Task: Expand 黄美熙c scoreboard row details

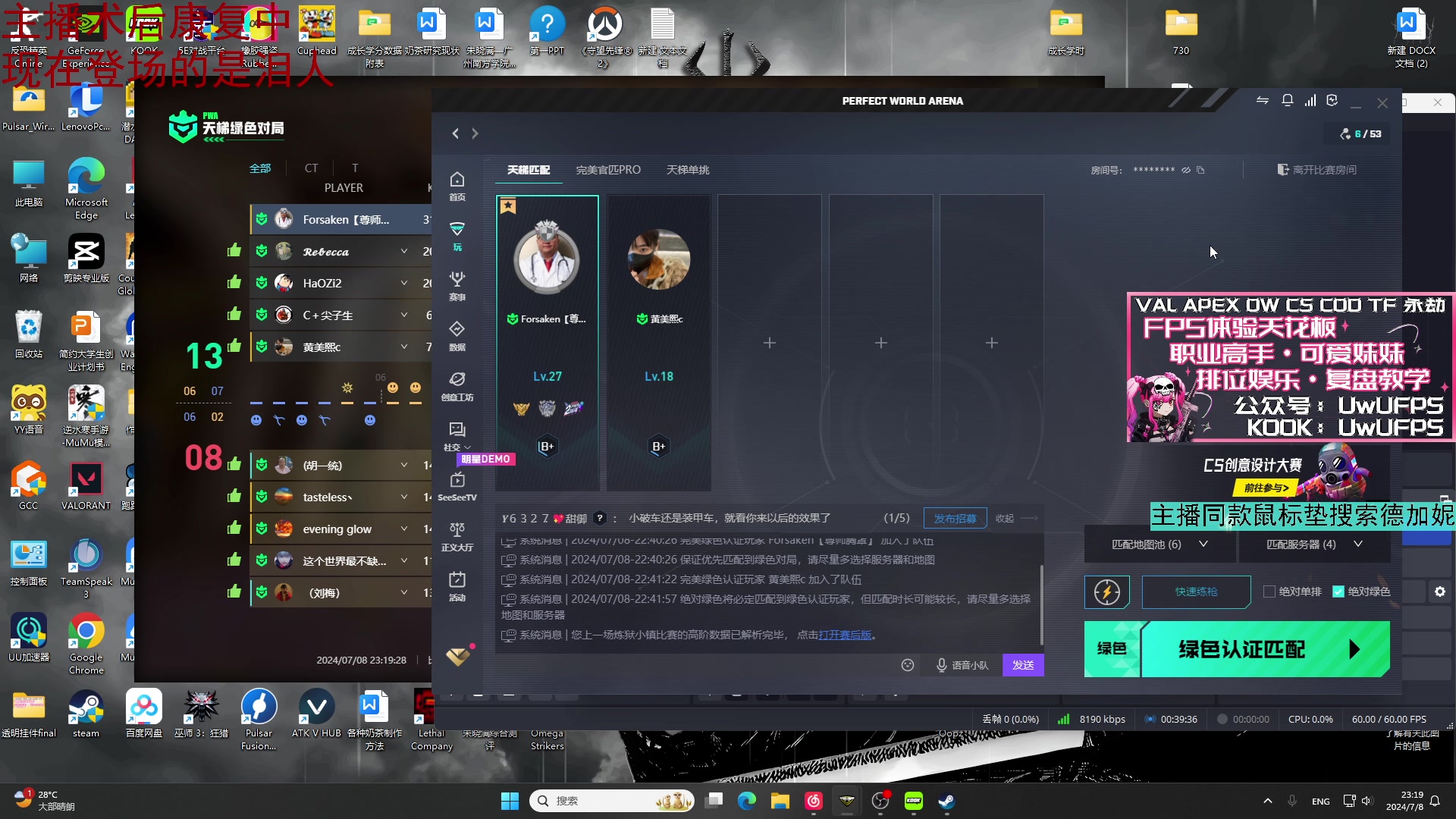Action: (404, 347)
